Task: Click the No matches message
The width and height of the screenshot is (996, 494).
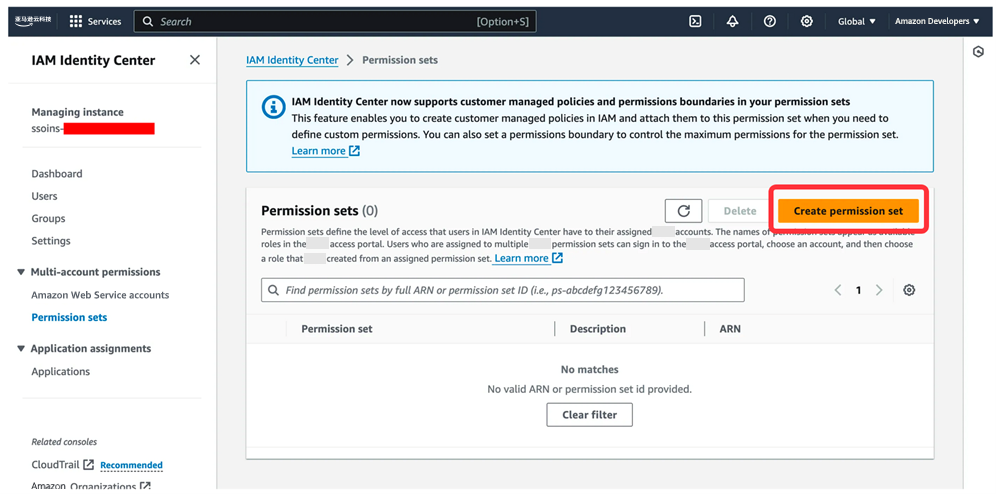Action: [589, 369]
